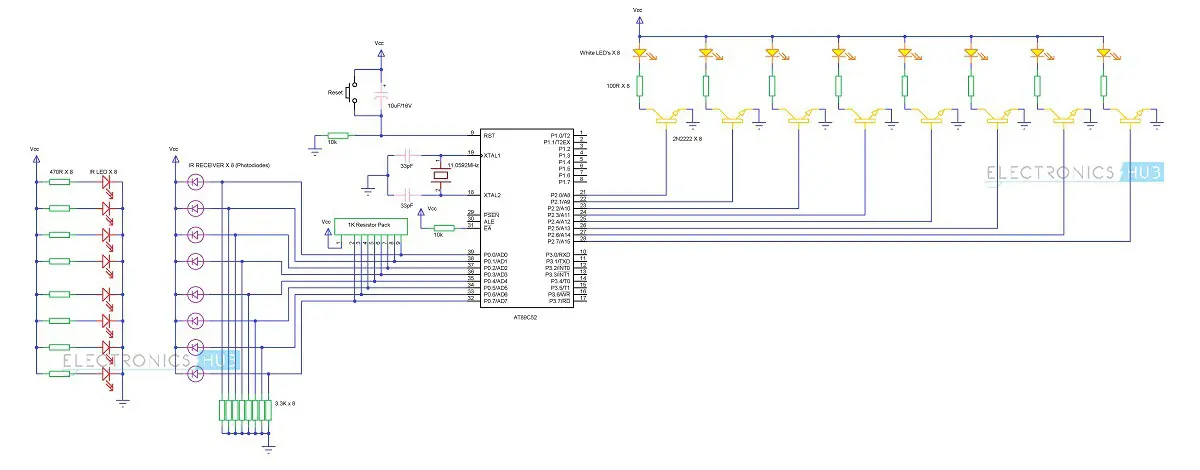Click the 470R X 8 resistor label
This screenshot has height=470, width=1200.
click(62, 172)
